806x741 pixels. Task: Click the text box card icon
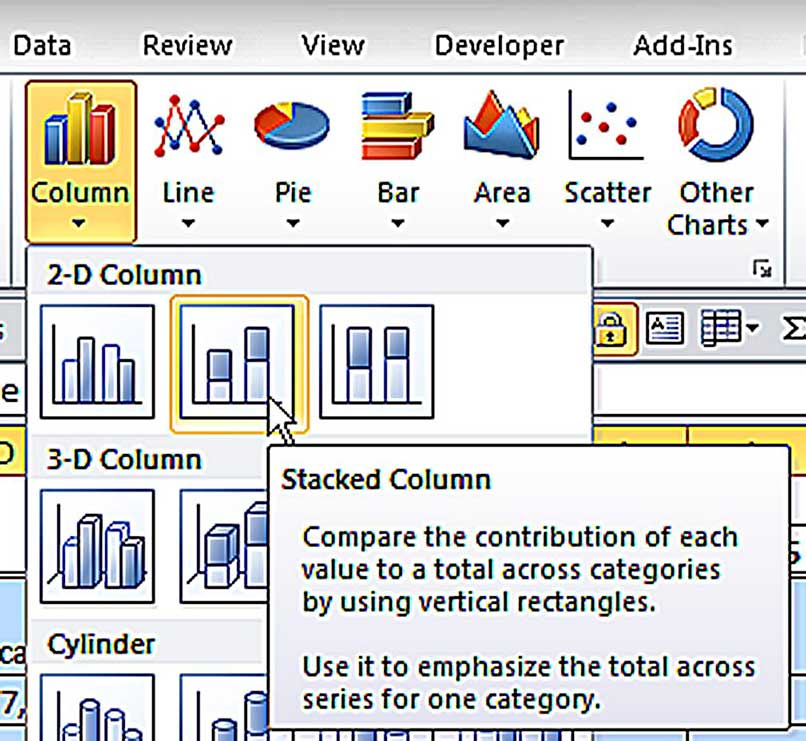coord(665,327)
